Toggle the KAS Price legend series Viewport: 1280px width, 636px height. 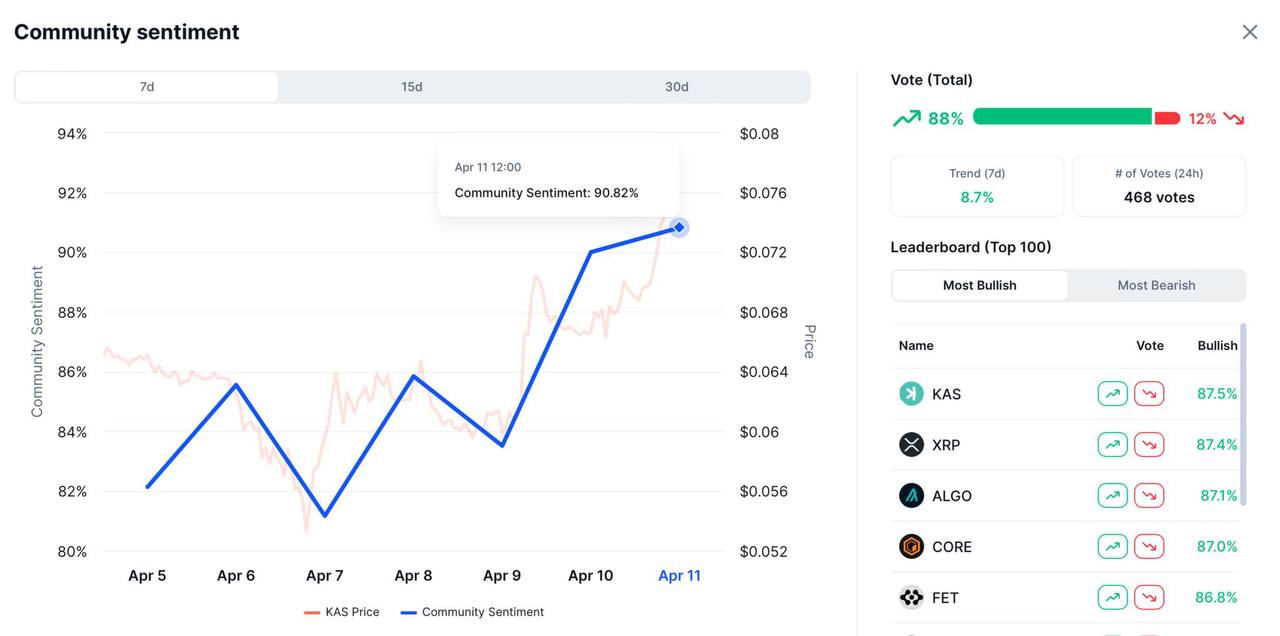(x=342, y=612)
